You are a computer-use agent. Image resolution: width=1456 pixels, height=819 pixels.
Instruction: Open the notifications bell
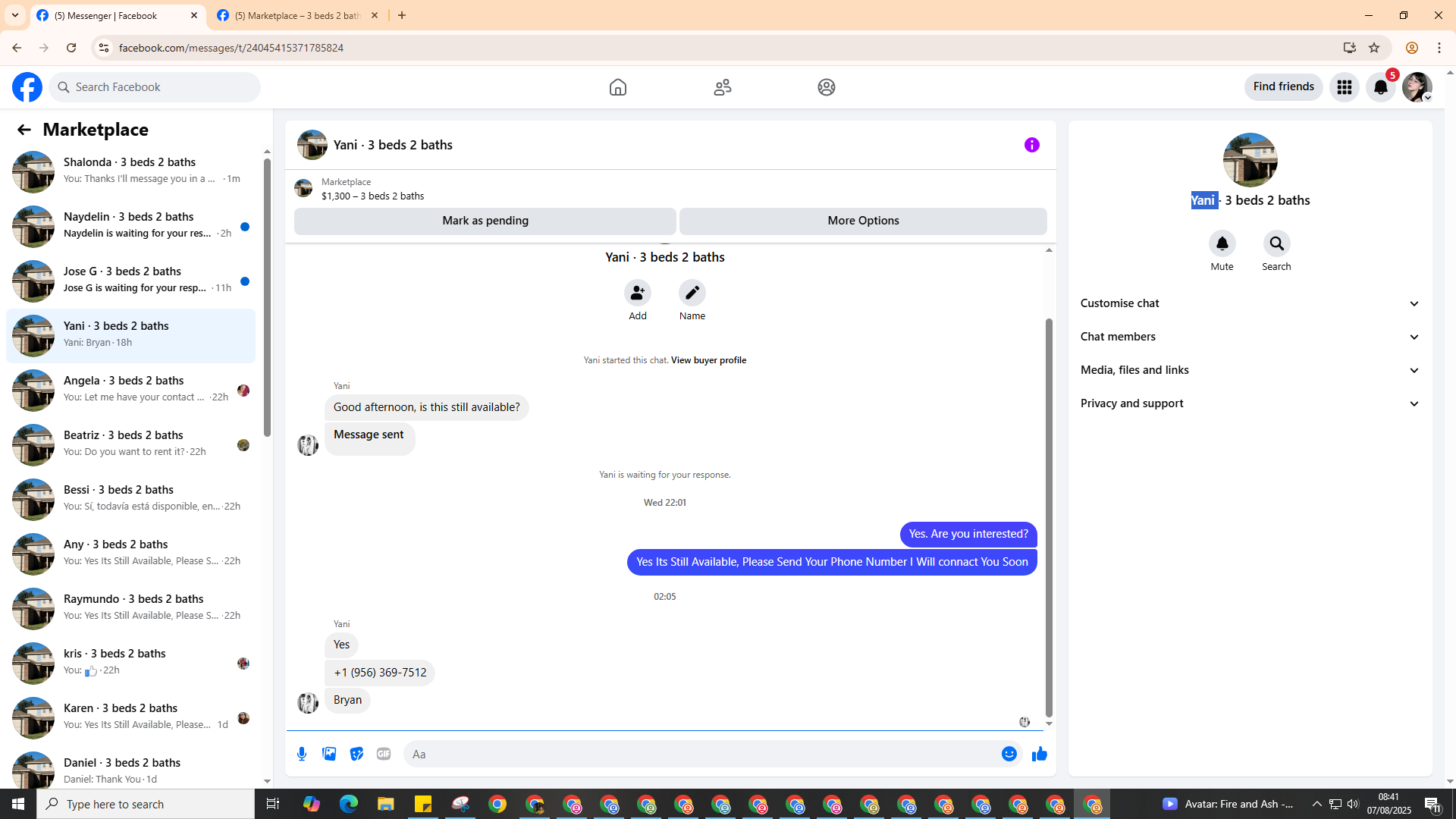click(1381, 87)
